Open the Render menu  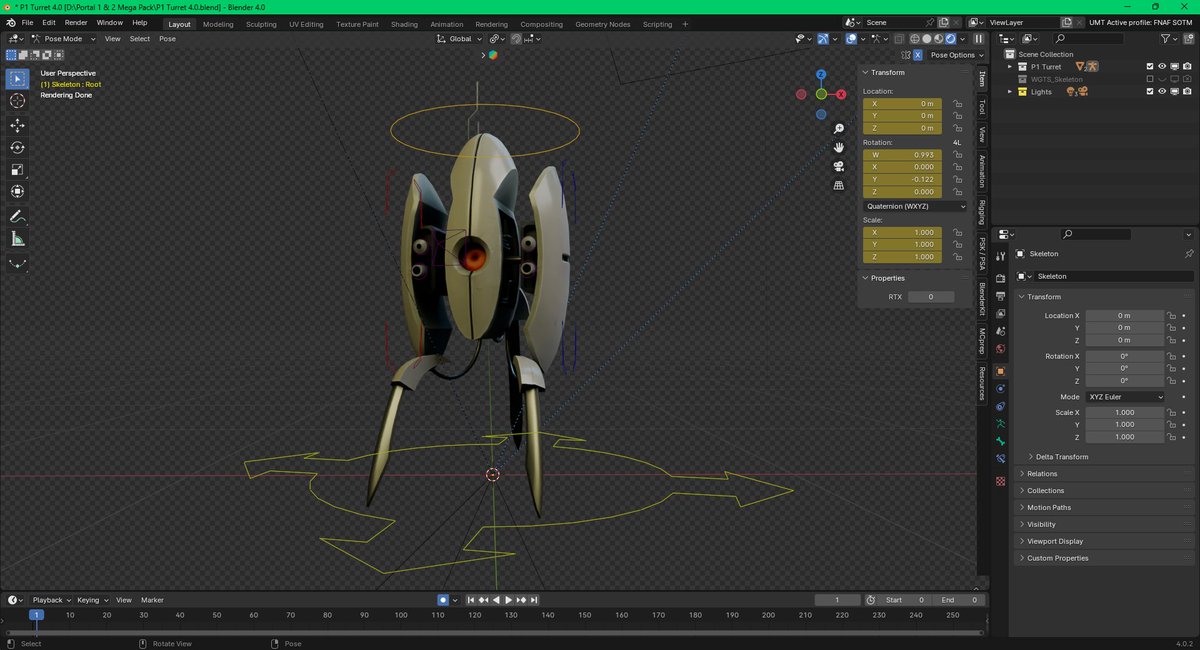tap(76, 22)
